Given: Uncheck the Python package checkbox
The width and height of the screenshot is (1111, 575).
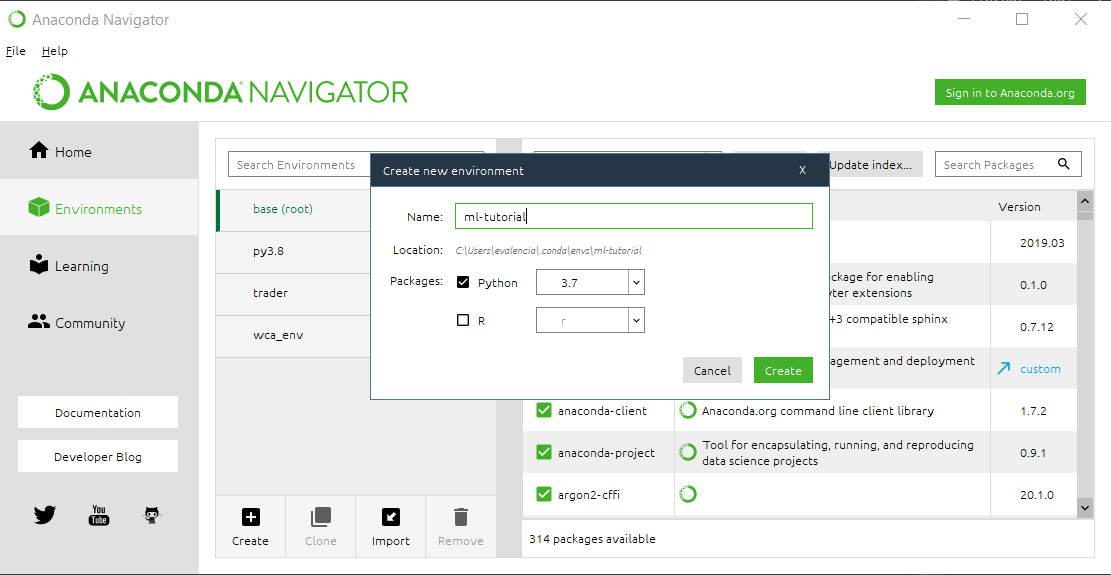Looking at the screenshot, I should [463, 282].
